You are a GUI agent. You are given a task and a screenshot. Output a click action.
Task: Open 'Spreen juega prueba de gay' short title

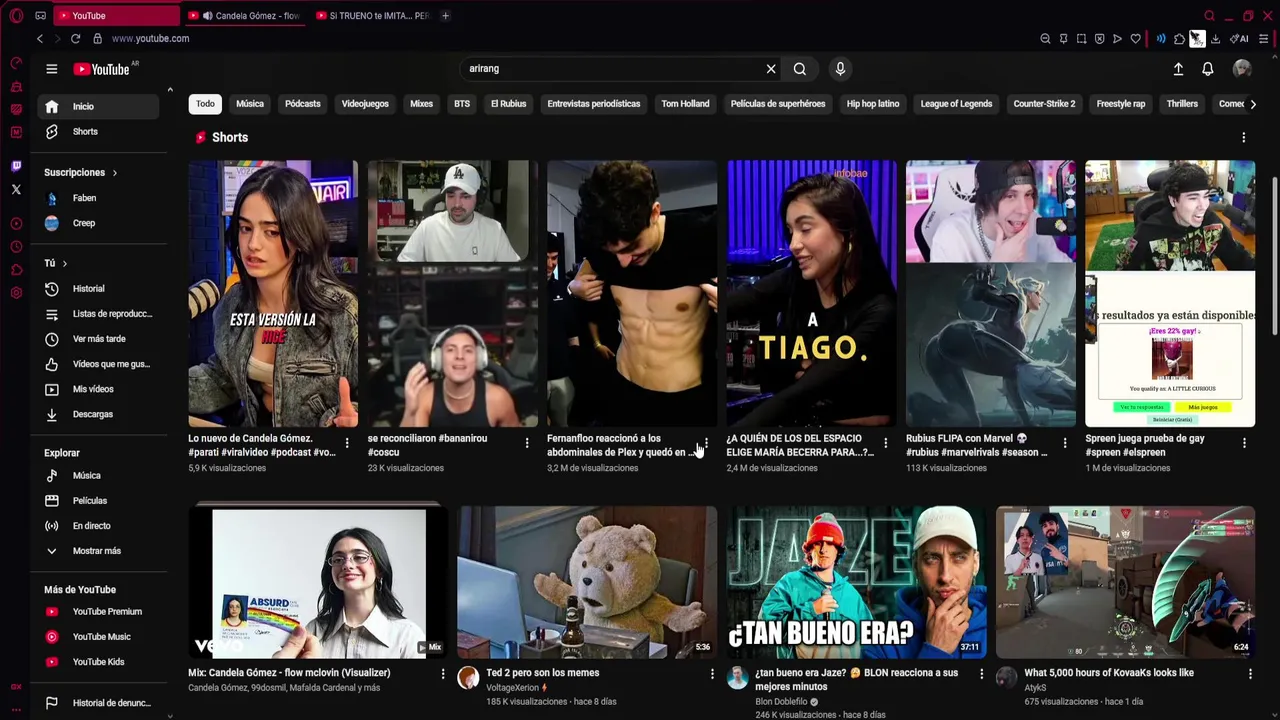tap(1145, 445)
